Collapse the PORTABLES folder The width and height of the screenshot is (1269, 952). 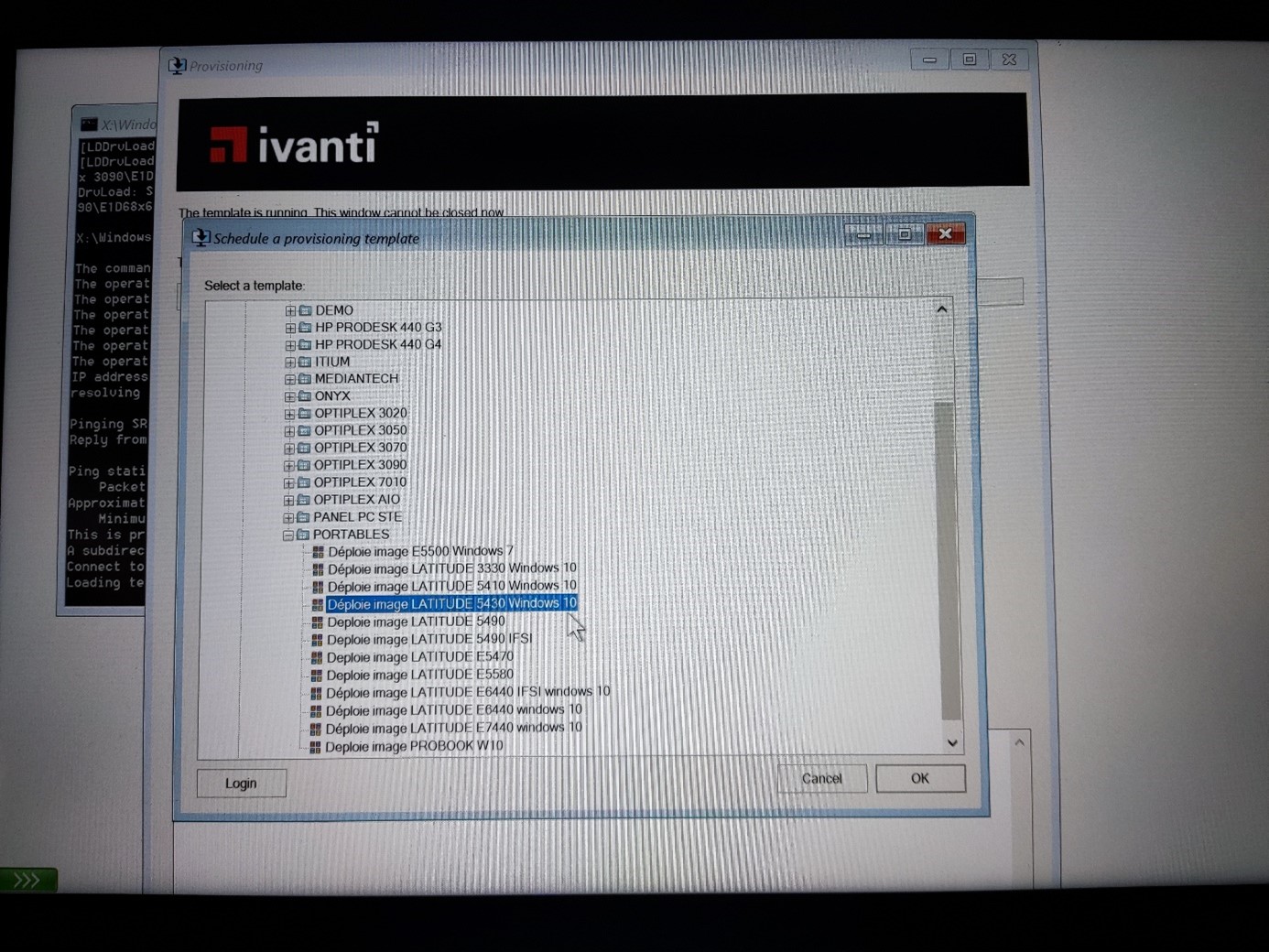(x=287, y=535)
